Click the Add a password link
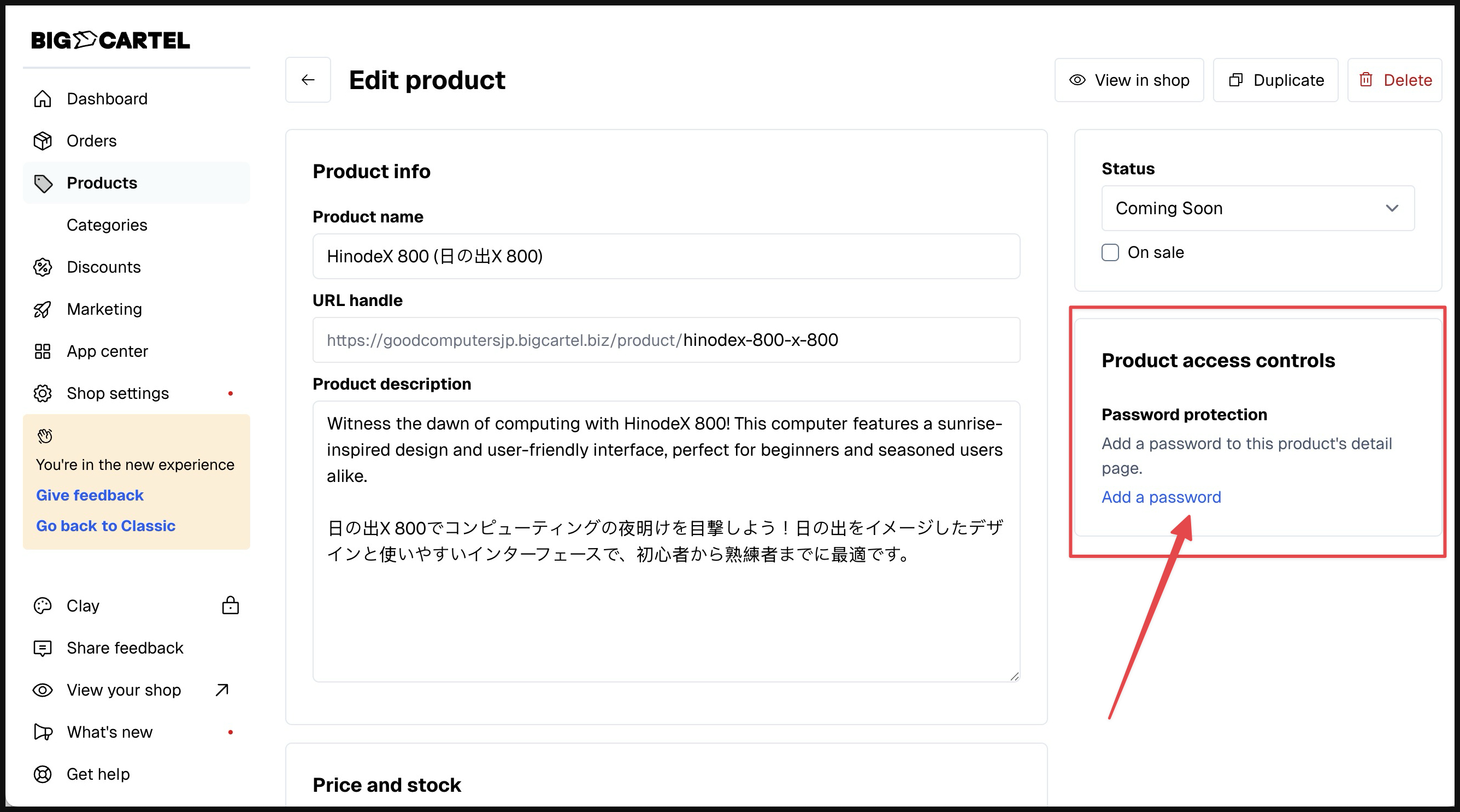Image resolution: width=1460 pixels, height=812 pixels. (x=1161, y=497)
